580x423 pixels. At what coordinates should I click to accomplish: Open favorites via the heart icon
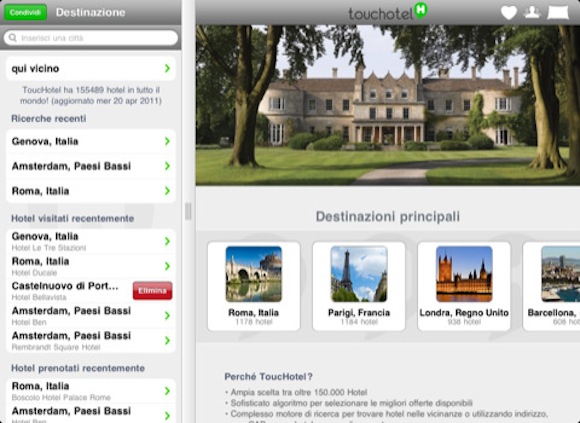click(x=509, y=13)
